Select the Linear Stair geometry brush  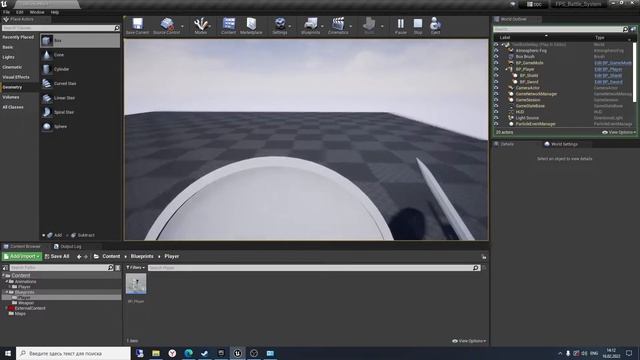click(80, 98)
